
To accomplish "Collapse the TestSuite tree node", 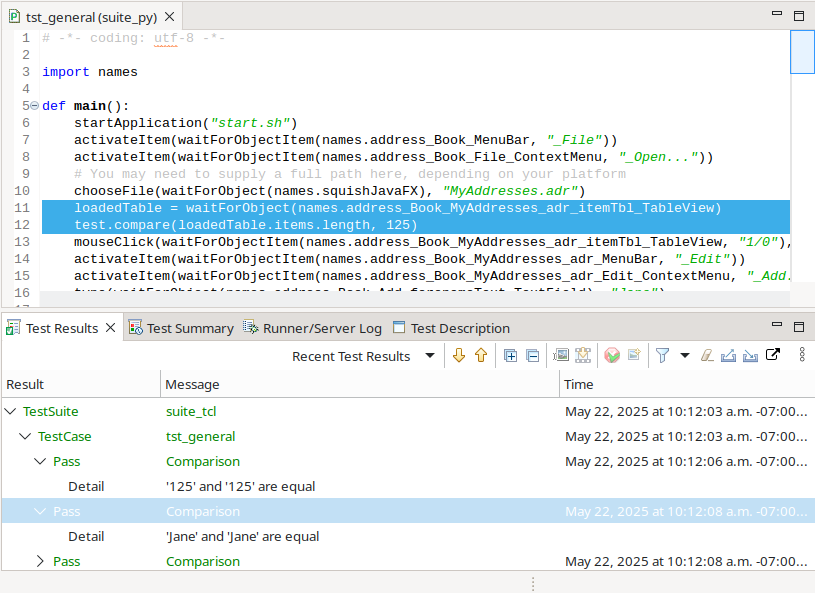I will pyautogui.click(x=11, y=411).
